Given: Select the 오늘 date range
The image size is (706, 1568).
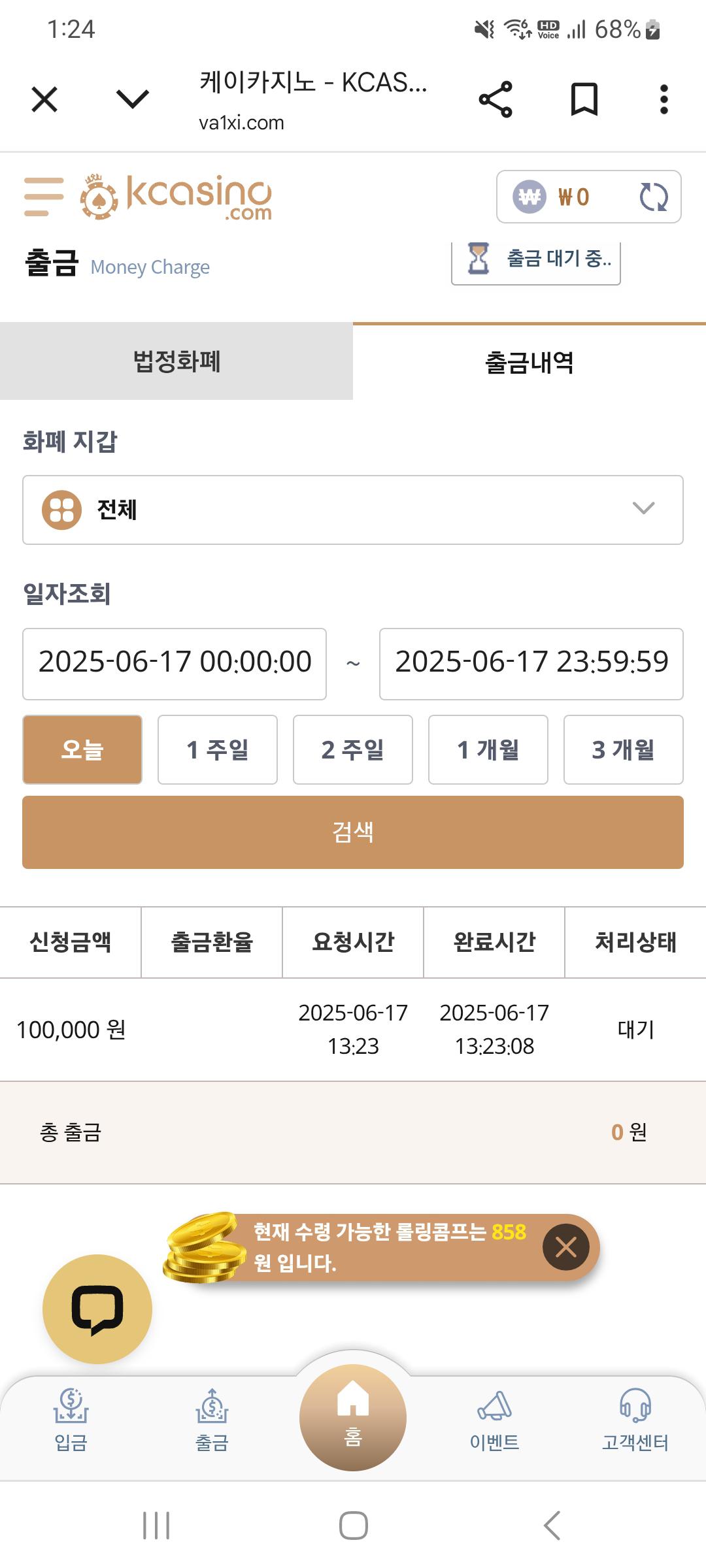Looking at the screenshot, I should 82,749.
